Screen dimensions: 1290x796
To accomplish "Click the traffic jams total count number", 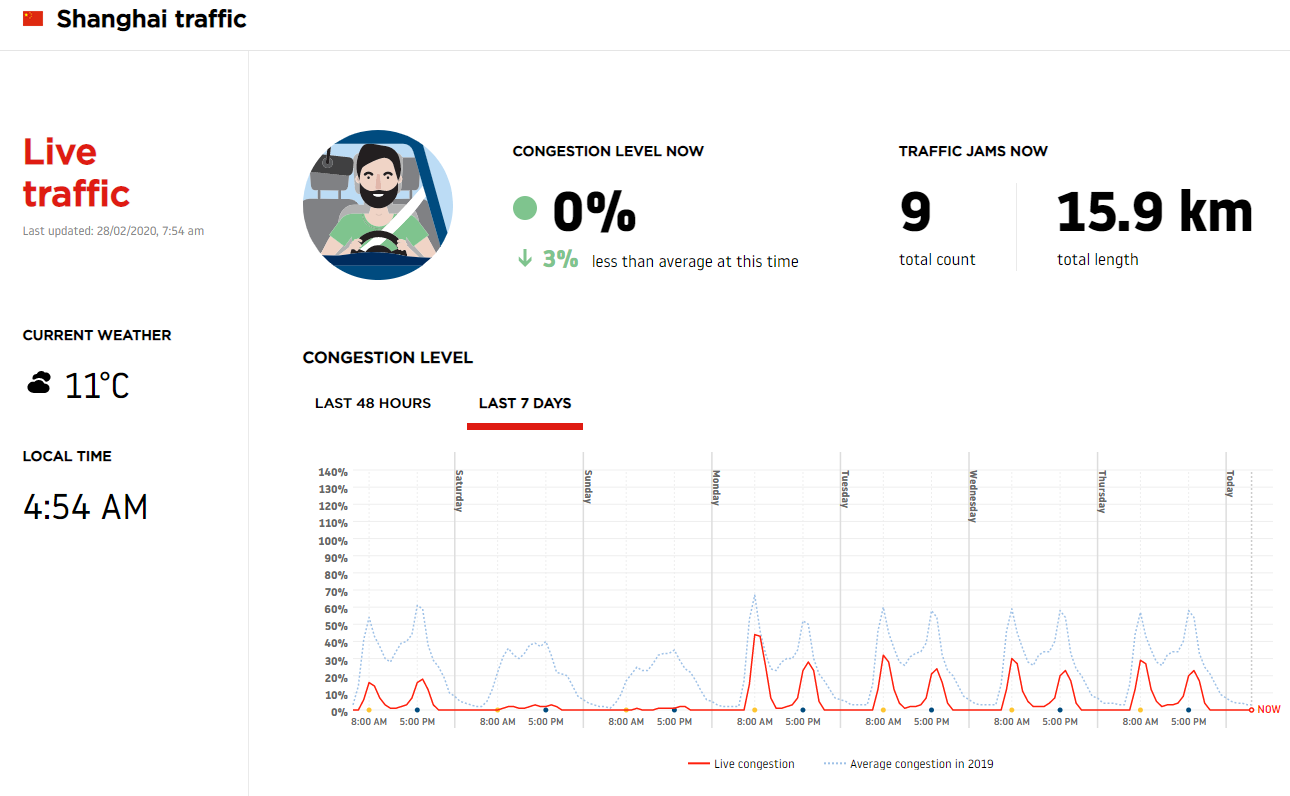I will [915, 212].
